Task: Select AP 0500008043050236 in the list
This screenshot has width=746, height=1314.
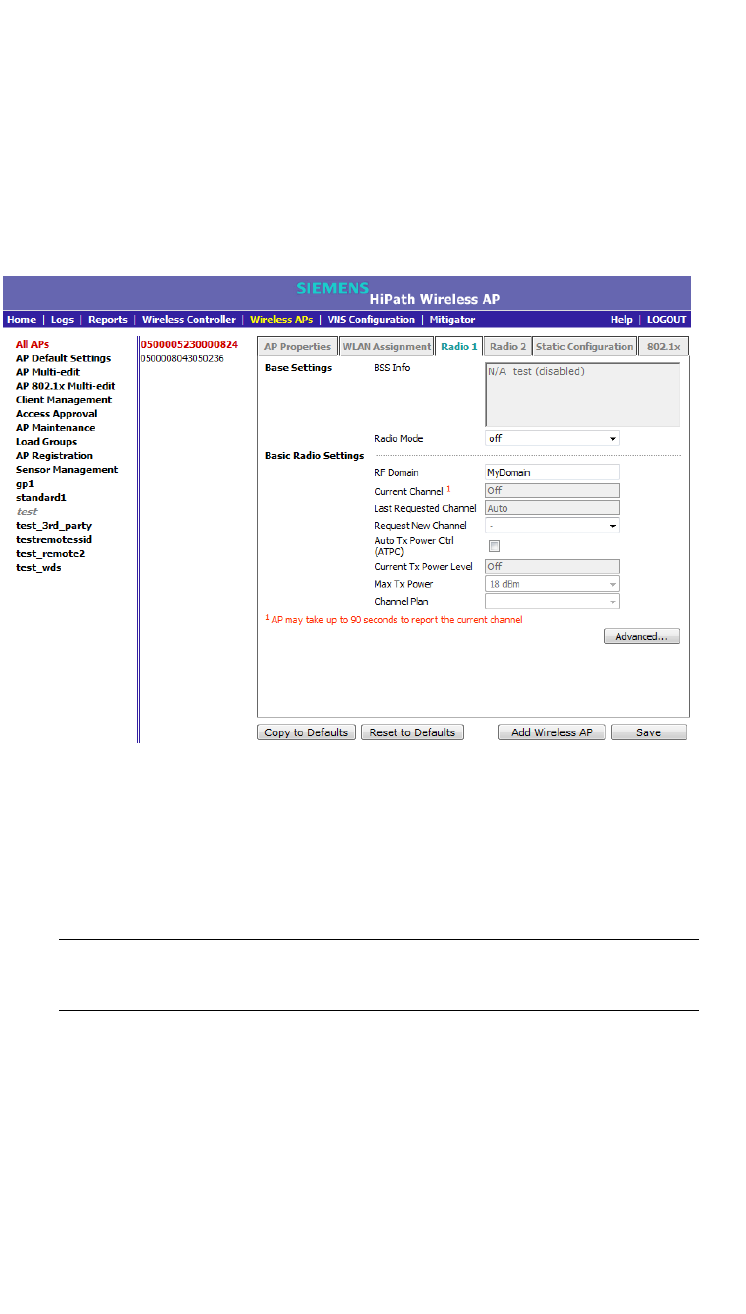Action: coord(182,358)
